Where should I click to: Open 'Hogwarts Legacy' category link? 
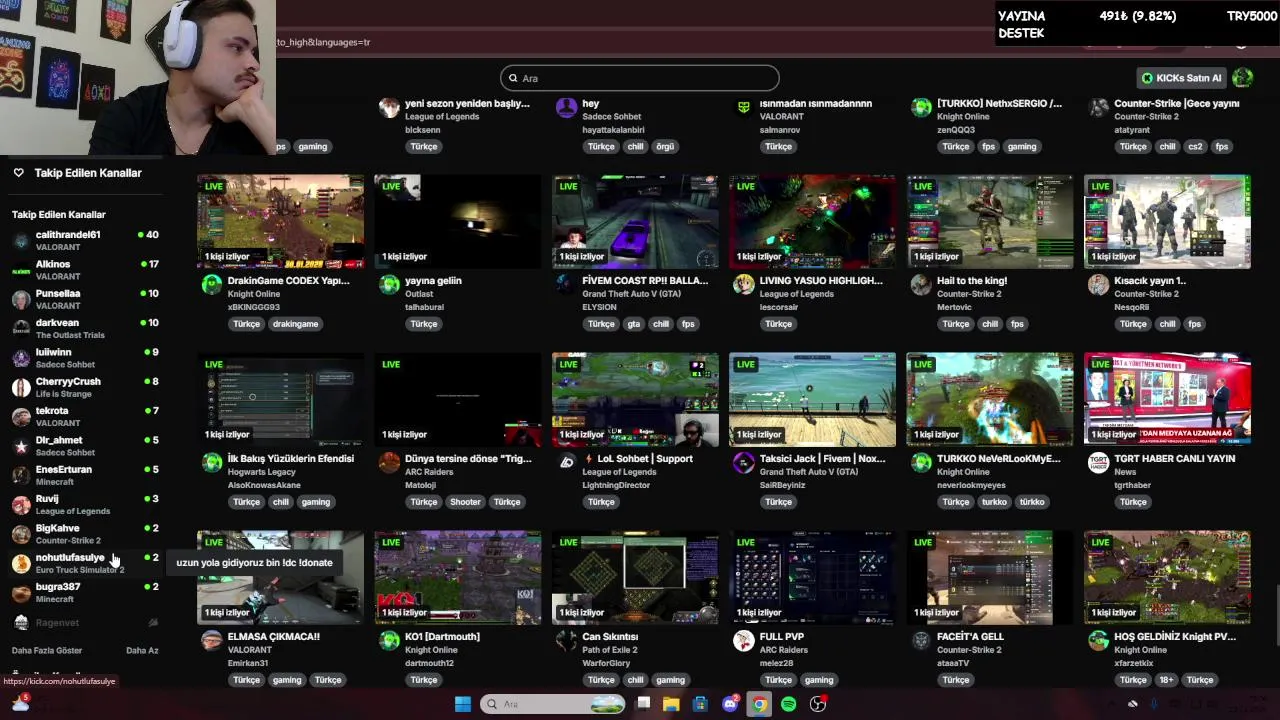pyautogui.click(x=262, y=472)
